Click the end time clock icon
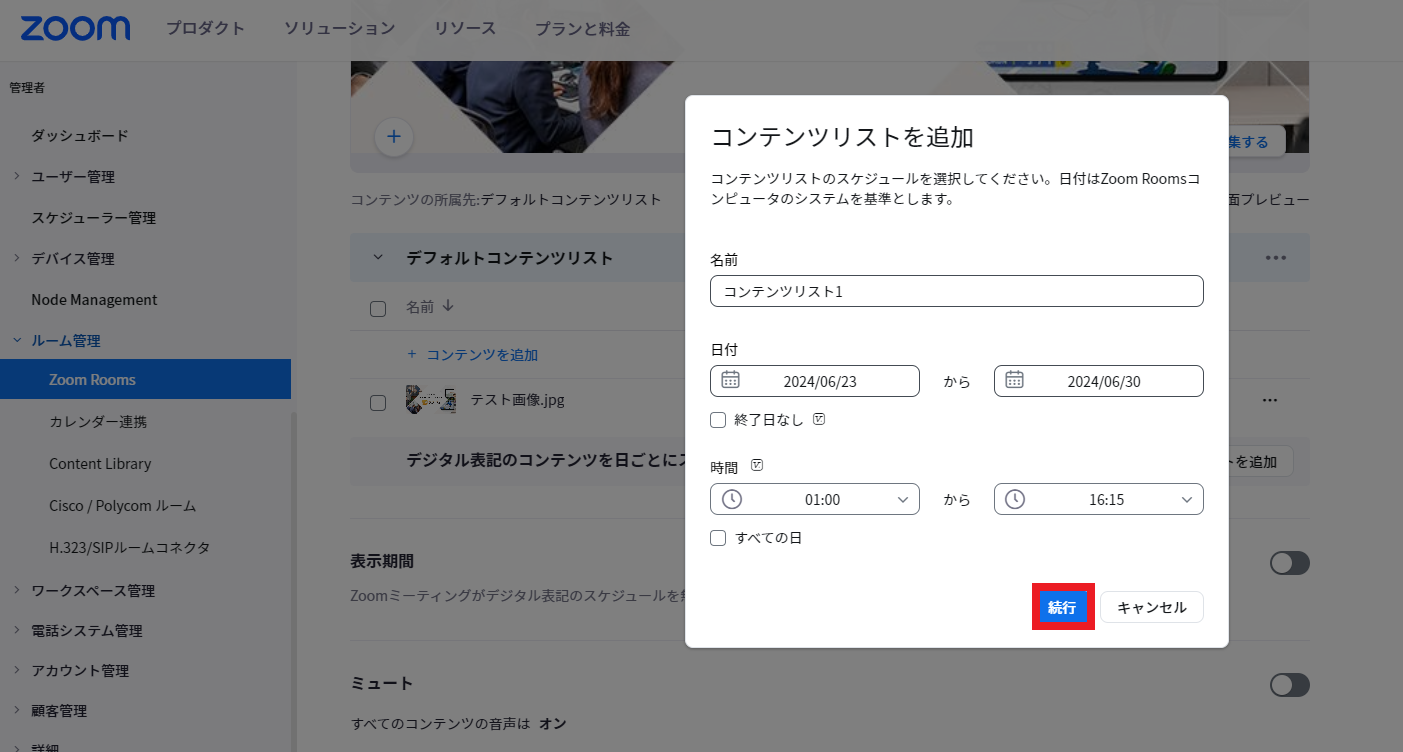 pos(1015,499)
